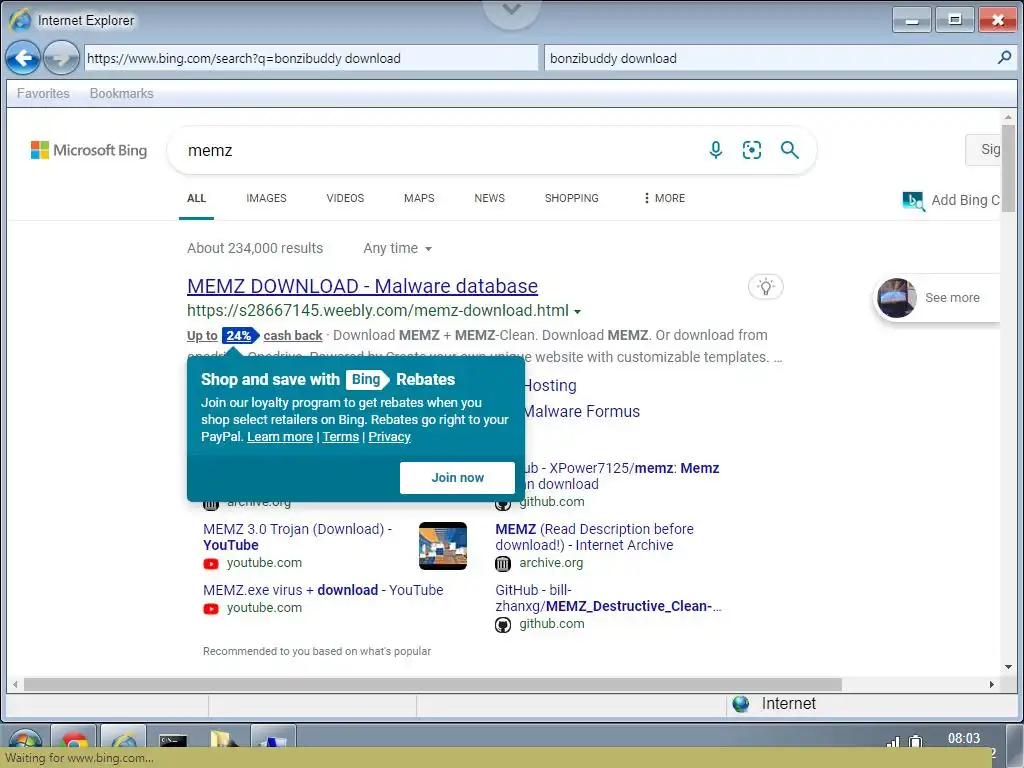Click the browser address bar URL field
This screenshot has width=1024, height=768.
click(x=312, y=58)
